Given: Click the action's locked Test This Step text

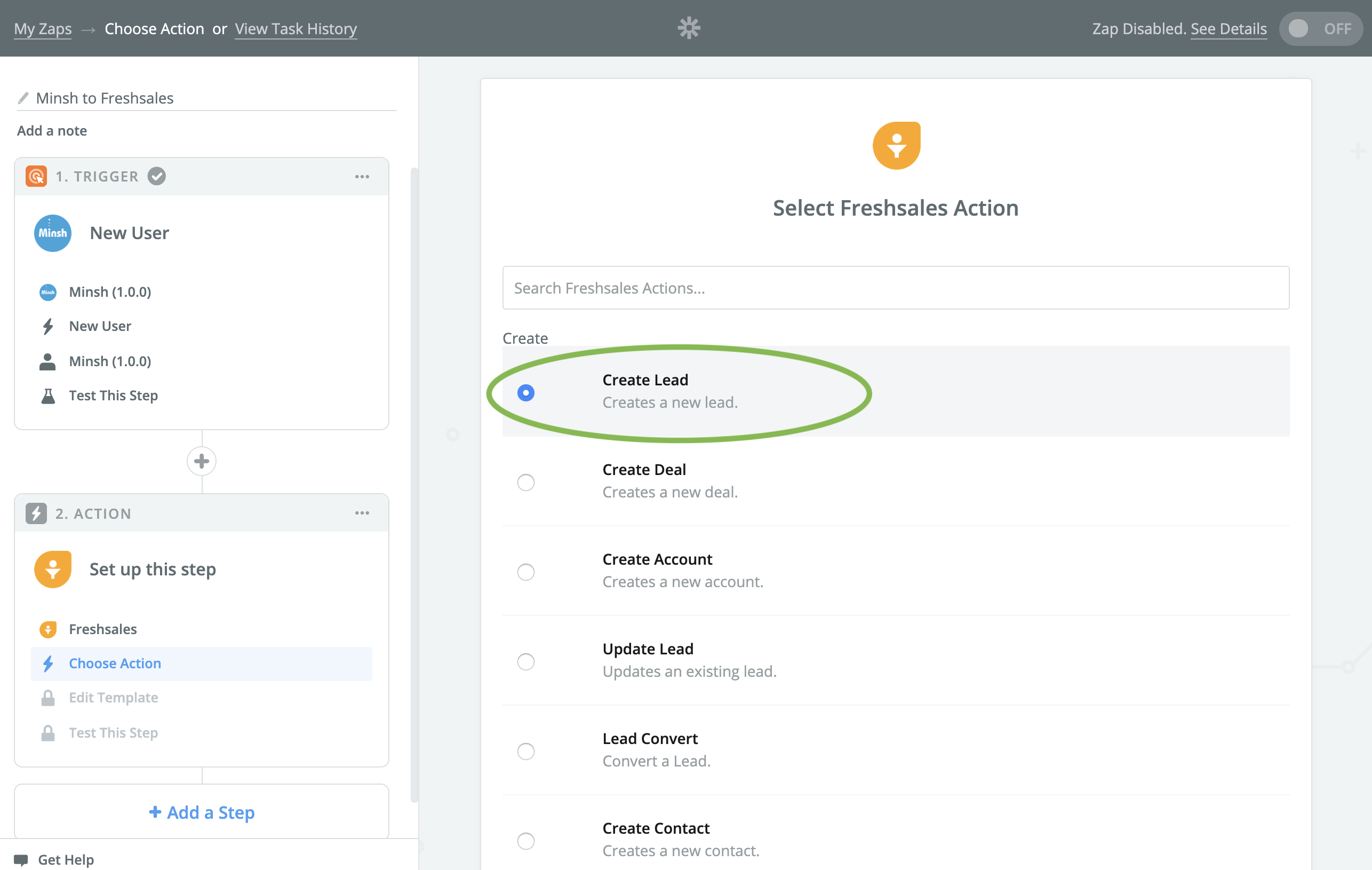Looking at the screenshot, I should click(114, 733).
